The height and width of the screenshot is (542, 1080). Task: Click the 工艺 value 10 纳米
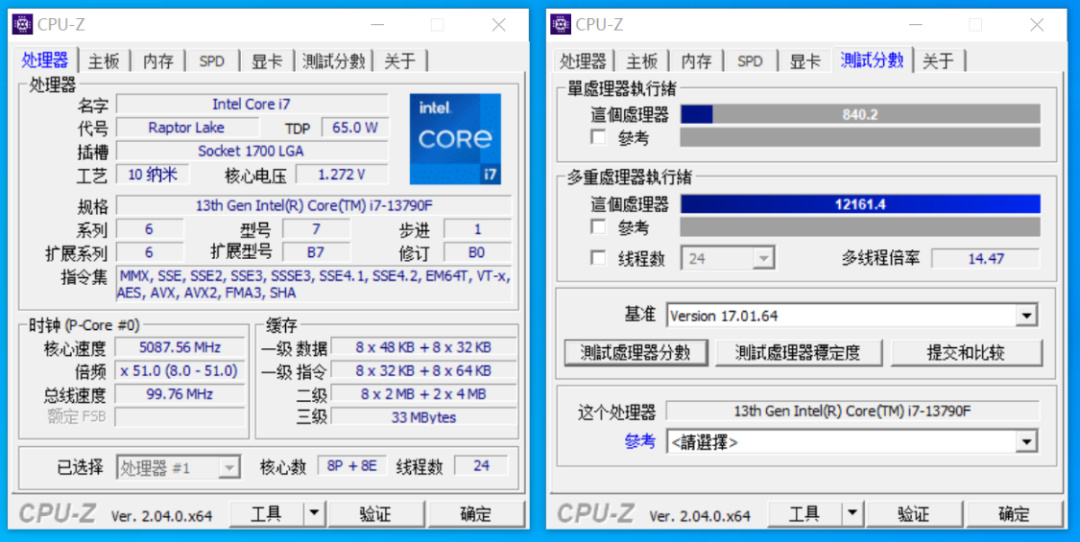[152, 174]
